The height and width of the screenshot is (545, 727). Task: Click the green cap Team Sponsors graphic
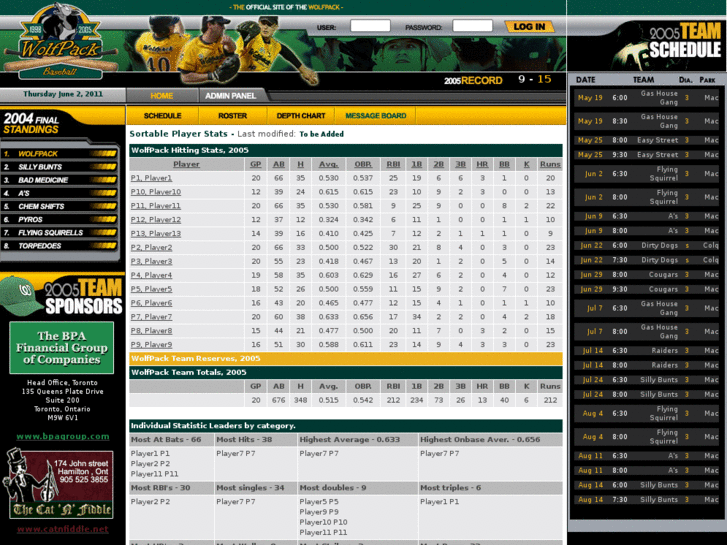[x=62, y=295]
